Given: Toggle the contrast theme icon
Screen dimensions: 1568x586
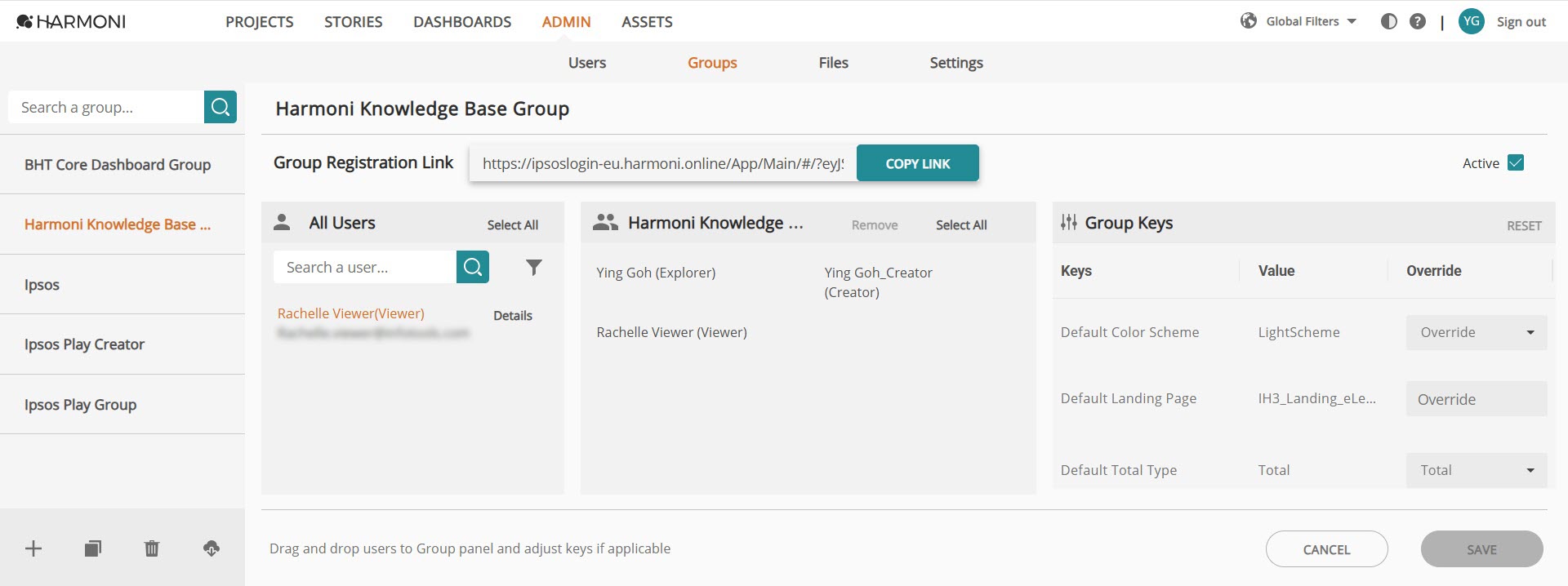Looking at the screenshot, I should pyautogui.click(x=1389, y=21).
